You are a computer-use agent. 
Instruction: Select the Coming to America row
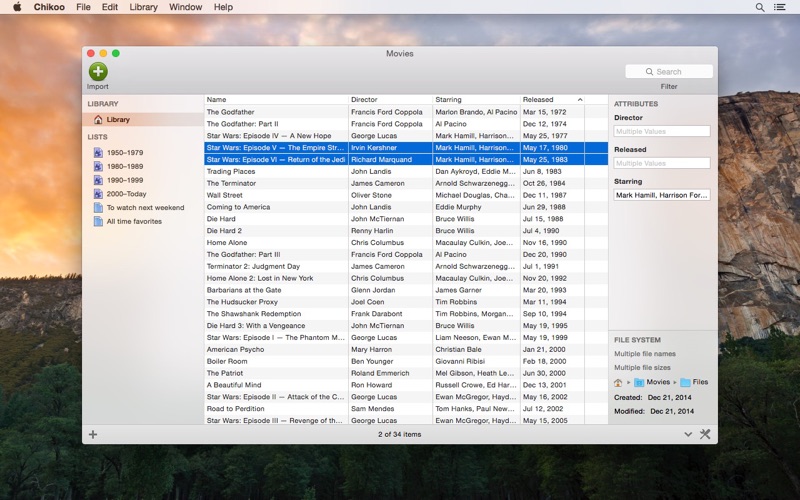click(x=406, y=207)
